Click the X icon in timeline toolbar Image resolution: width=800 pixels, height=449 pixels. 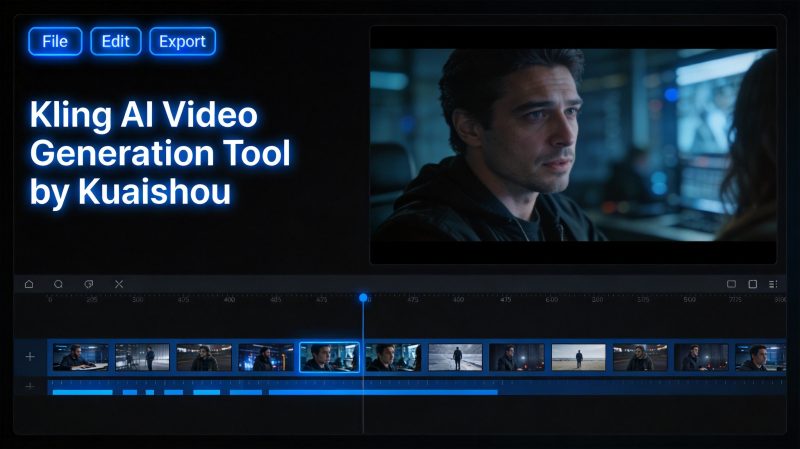tap(119, 284)
